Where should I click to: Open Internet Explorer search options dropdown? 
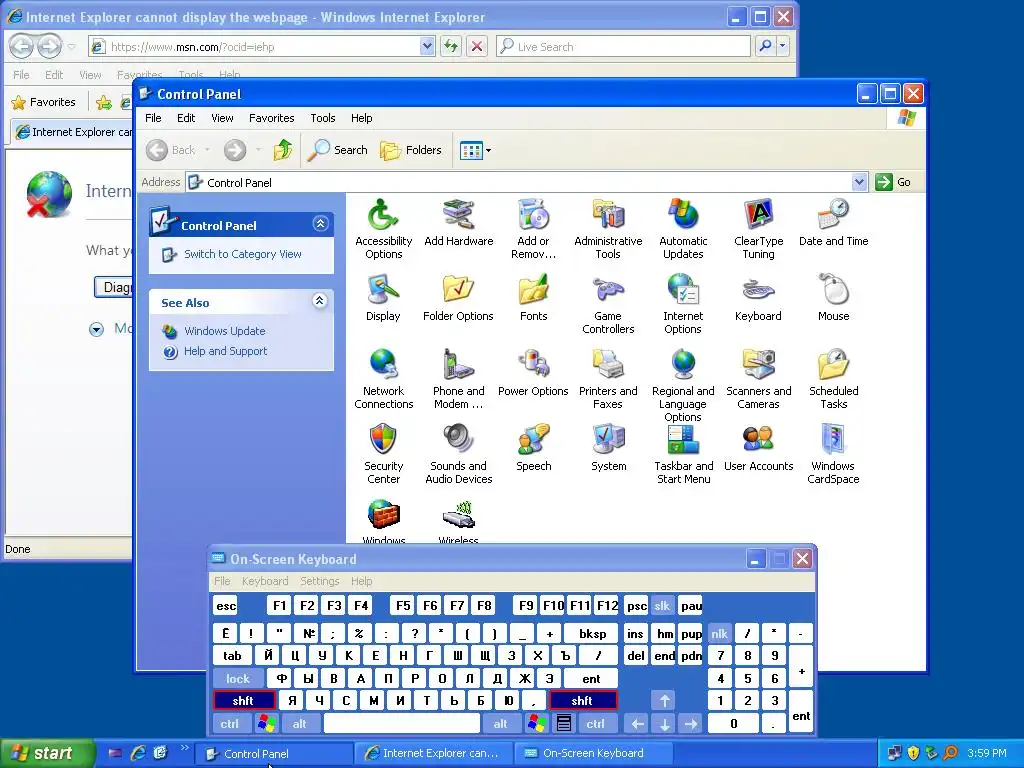(x=782, y=46)
